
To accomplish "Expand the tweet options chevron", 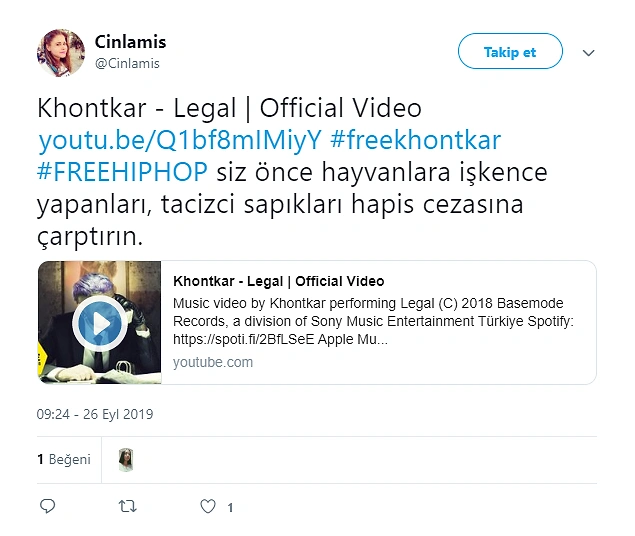I will [588, 53].
